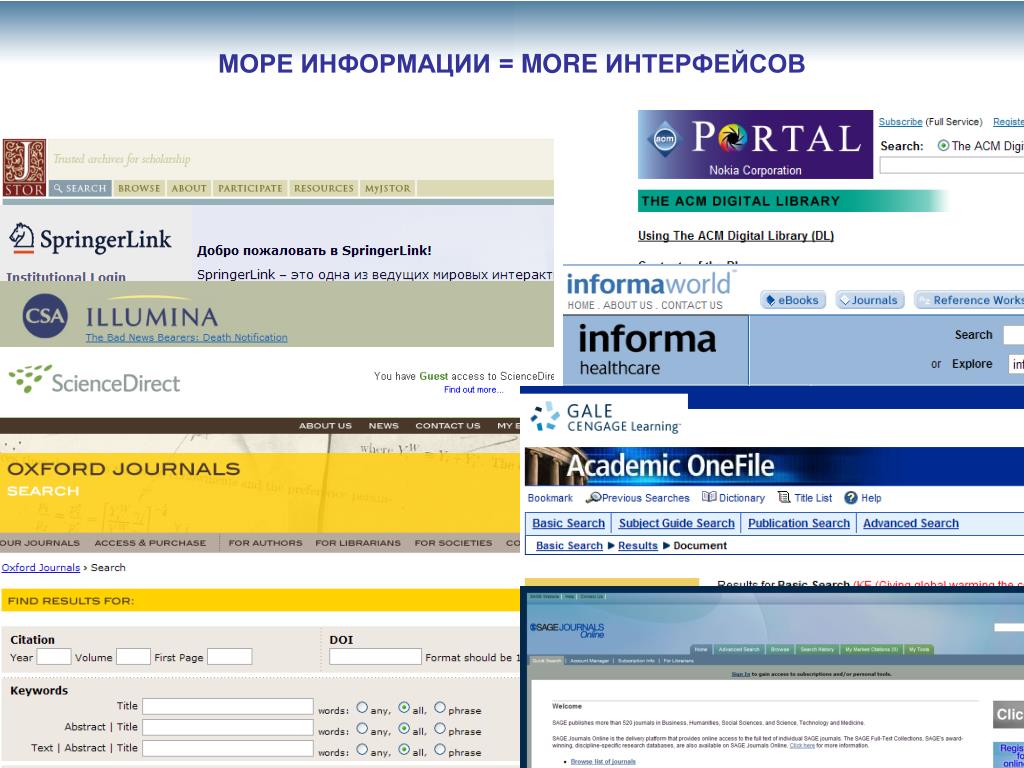
Task: Open Help in Academic OneFile
Action: pyautogui.click(x=863, y=498)
